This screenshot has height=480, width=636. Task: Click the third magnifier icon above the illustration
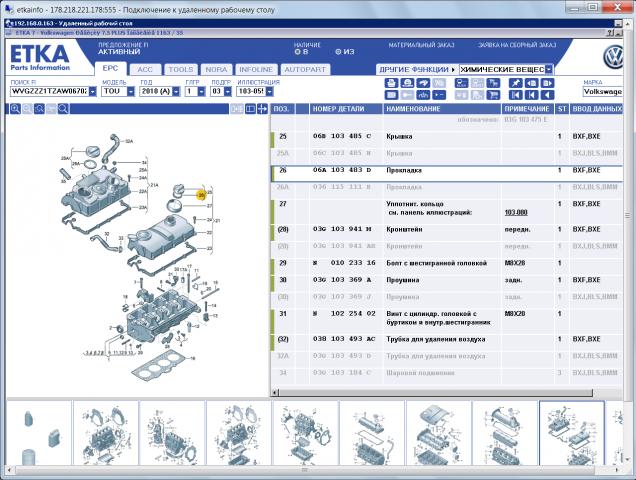(x=39, y=109)
